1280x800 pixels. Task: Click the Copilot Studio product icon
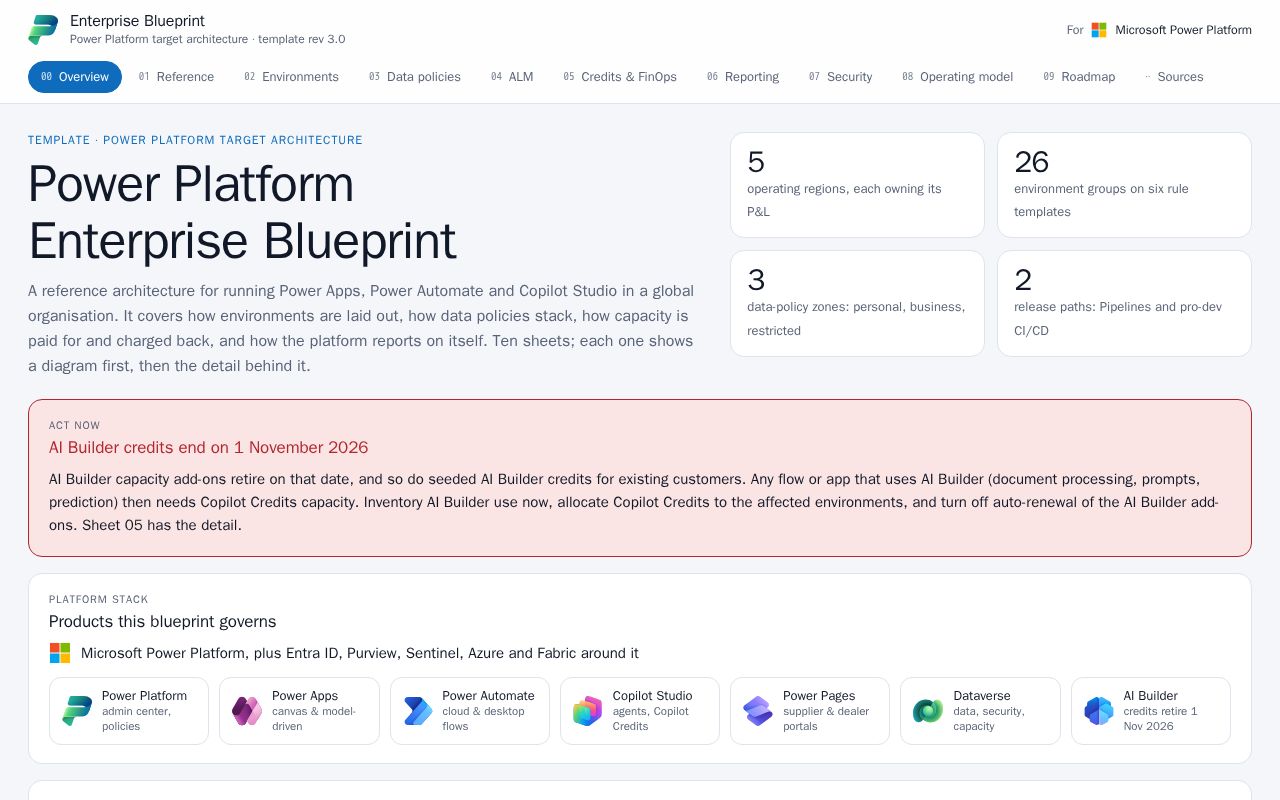pos(588,711)
